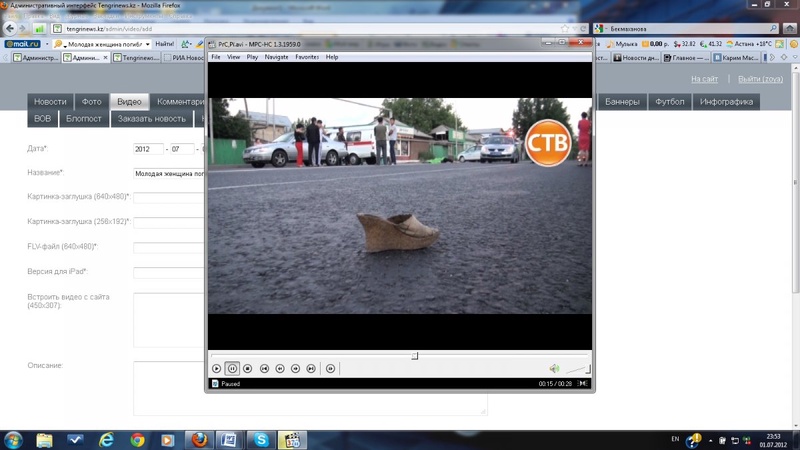Open the Инфографика section tab

(727, 102)
